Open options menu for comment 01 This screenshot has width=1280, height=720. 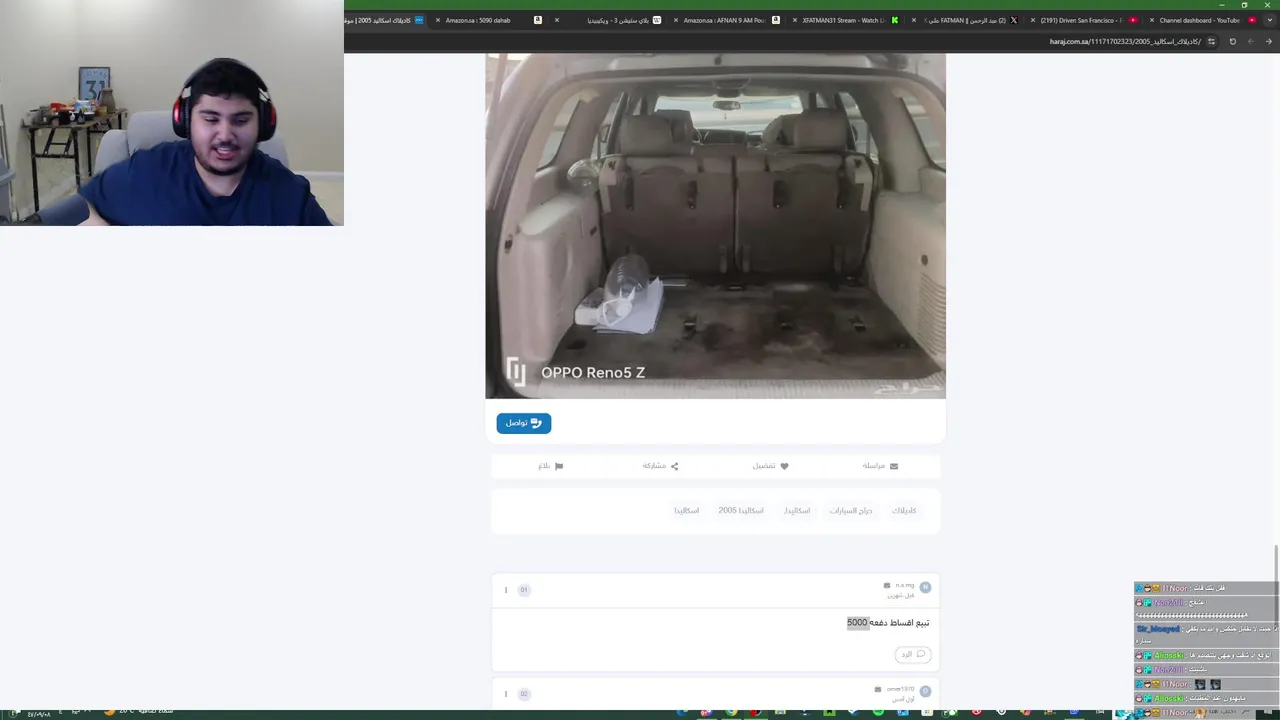pos(506,590)
